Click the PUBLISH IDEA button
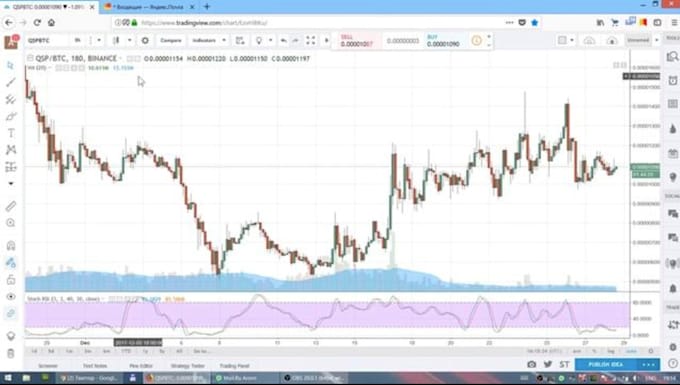The width and height of the screenshot is (680, 385). [x=605, y=365]
